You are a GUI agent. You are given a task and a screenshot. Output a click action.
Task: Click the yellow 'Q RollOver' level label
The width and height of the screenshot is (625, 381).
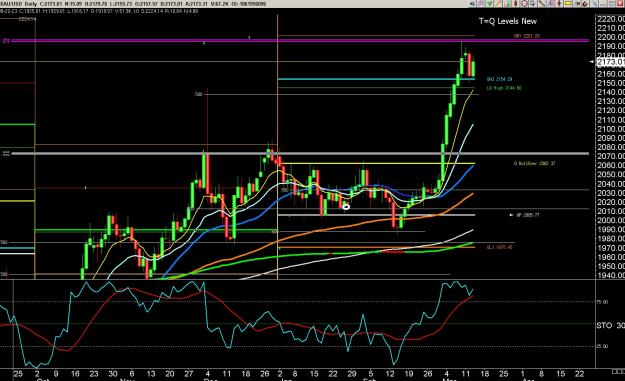pyautogui.click(x=534, y=163)
